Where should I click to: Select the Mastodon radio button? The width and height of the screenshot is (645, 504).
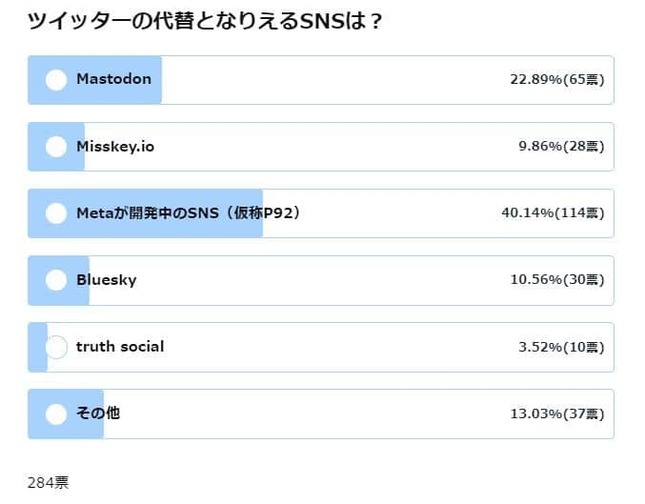57,79
